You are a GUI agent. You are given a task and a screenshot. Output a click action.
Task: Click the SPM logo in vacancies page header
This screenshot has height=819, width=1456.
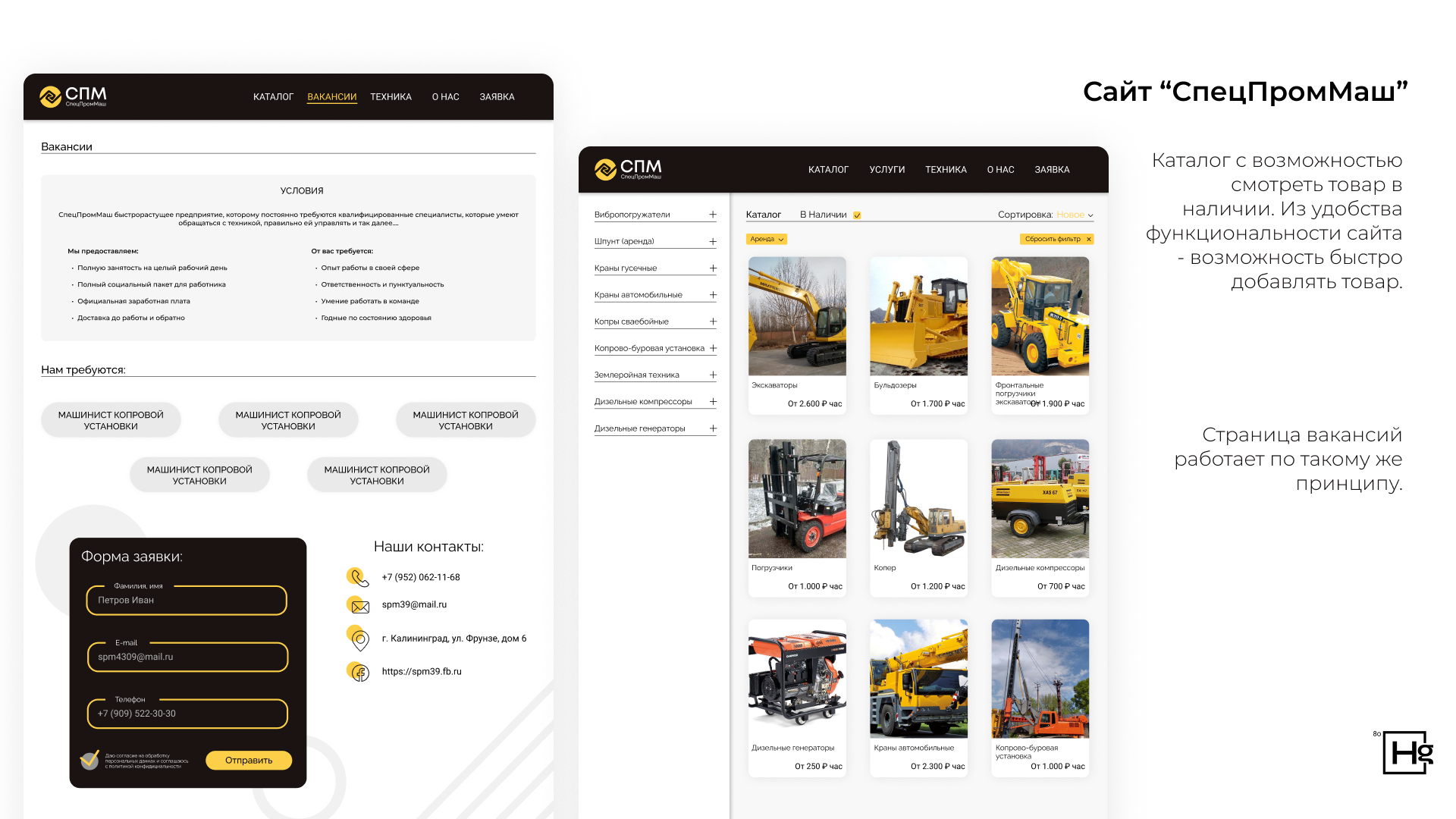click(x=73, y=96)
